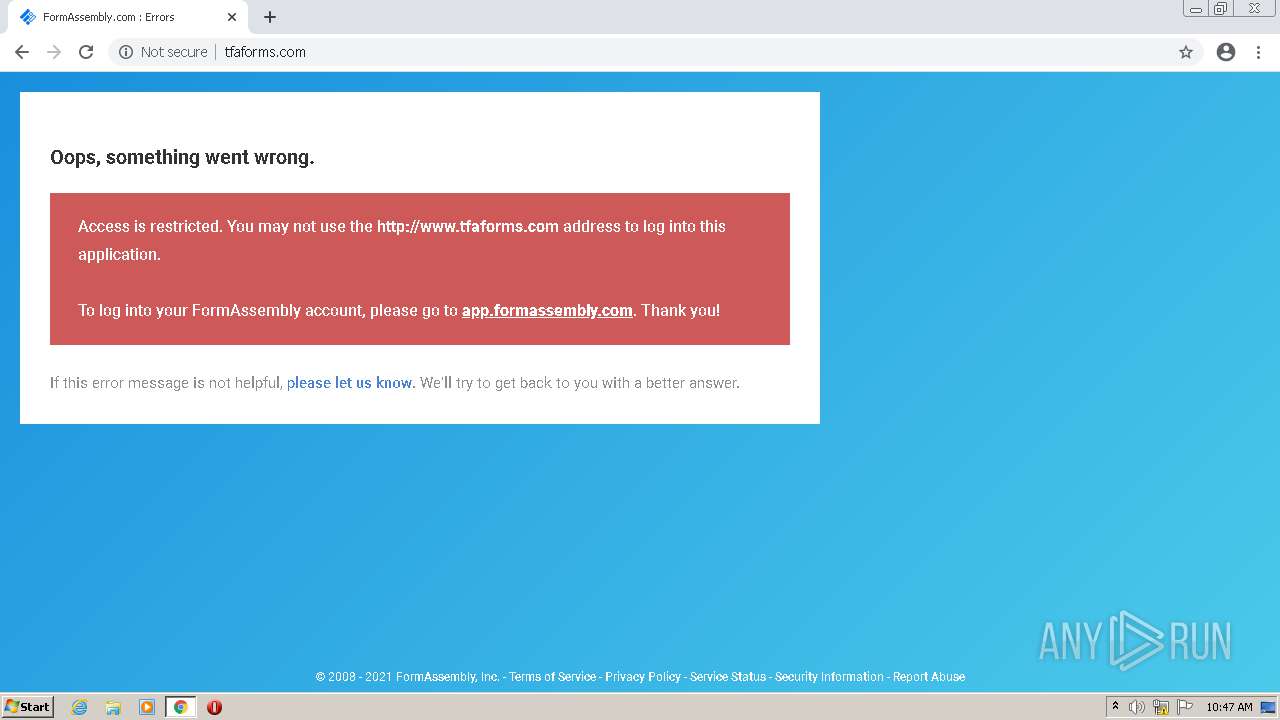The height and width of the screenshot is (720, 1280).
Task: Click the show desktop icon beside the clock
Action: tap(1268, 707)
